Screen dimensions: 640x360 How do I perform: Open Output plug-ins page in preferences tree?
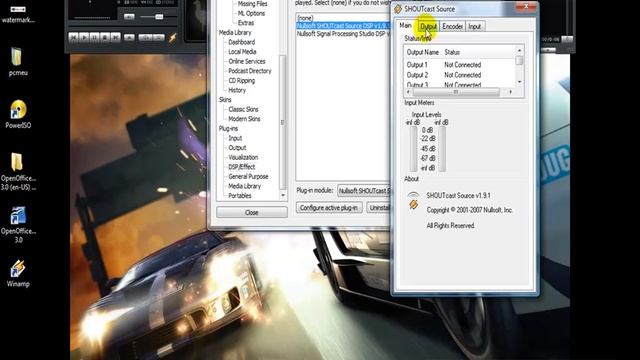pos(237,148)
